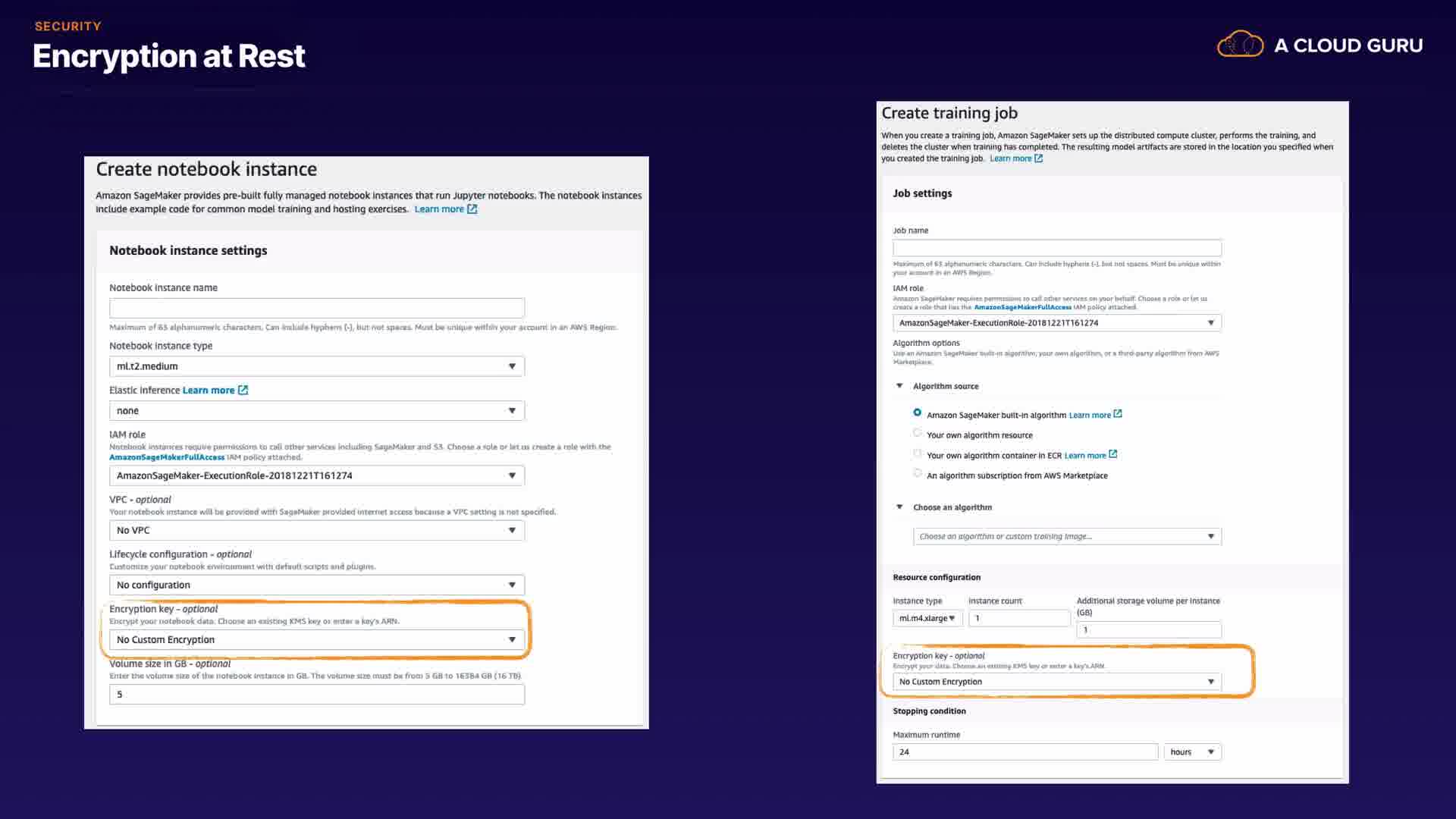Click external-link icon after training job Learn more
The image size is (1456, 819).
1038,158
